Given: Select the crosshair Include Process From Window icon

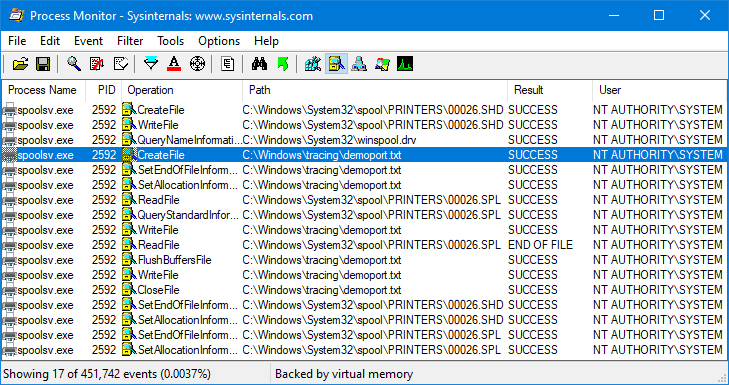Looking at the screenshot, I should (x=198, y=64).
